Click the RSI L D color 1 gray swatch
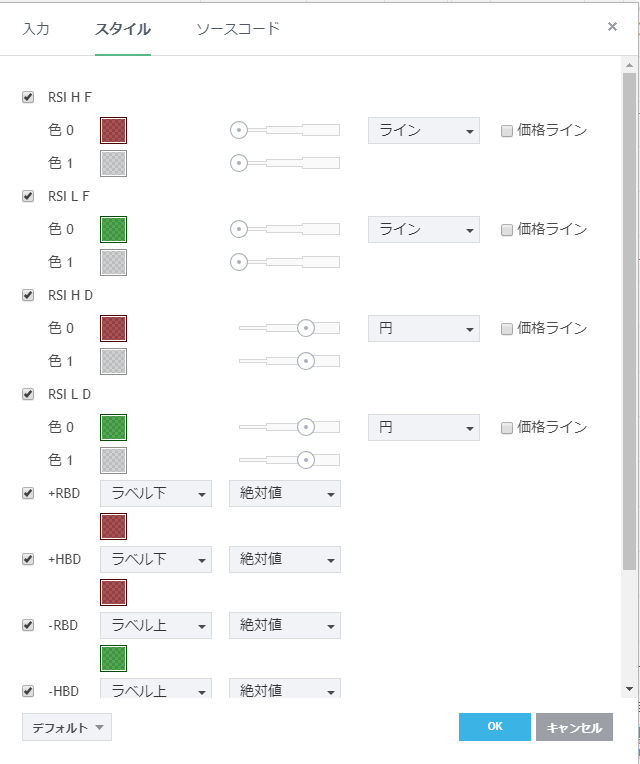This screenshot has width=640, height=764. pos(114,460)
